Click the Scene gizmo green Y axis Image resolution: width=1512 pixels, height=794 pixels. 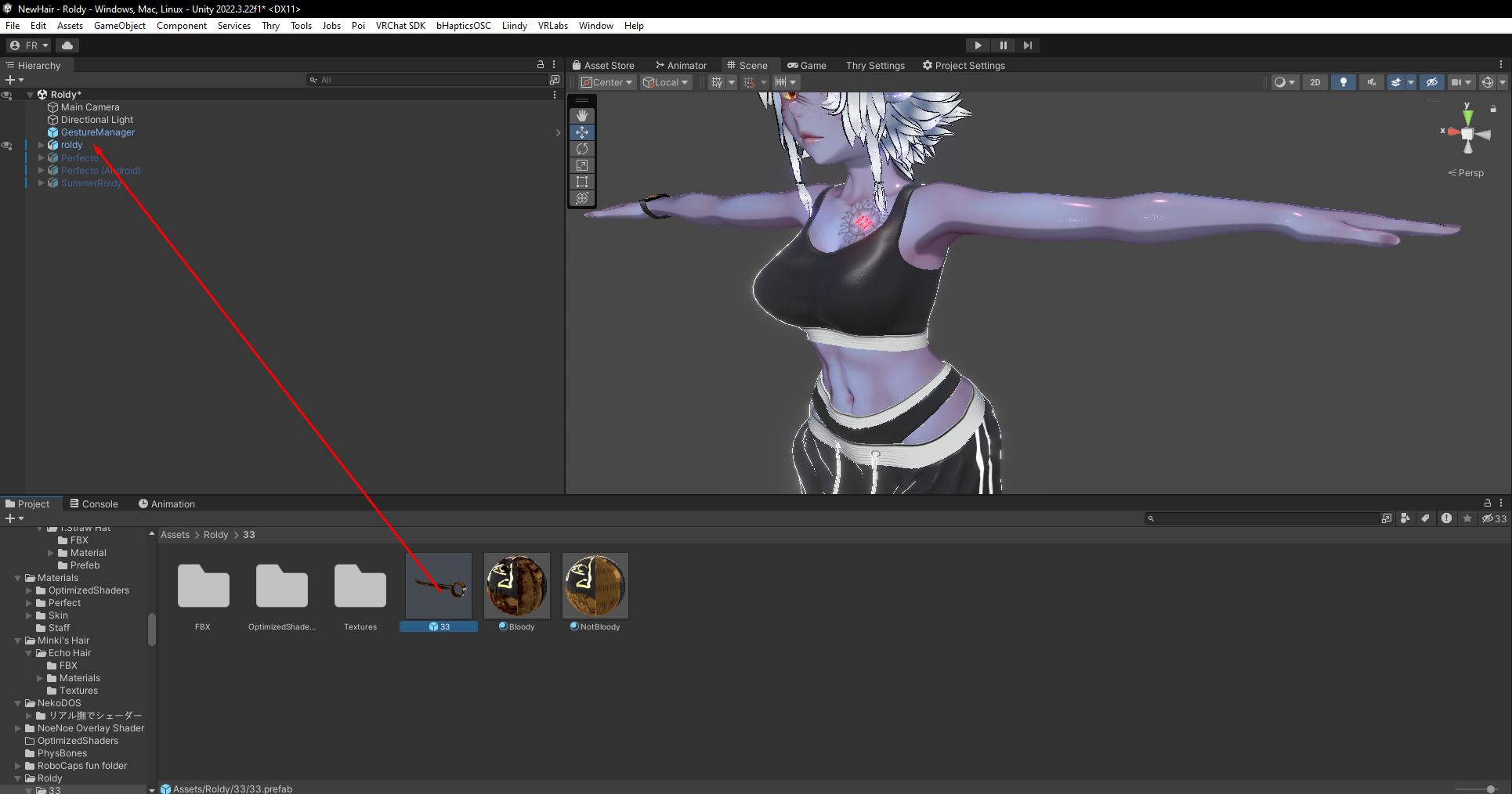(1467, 117)
